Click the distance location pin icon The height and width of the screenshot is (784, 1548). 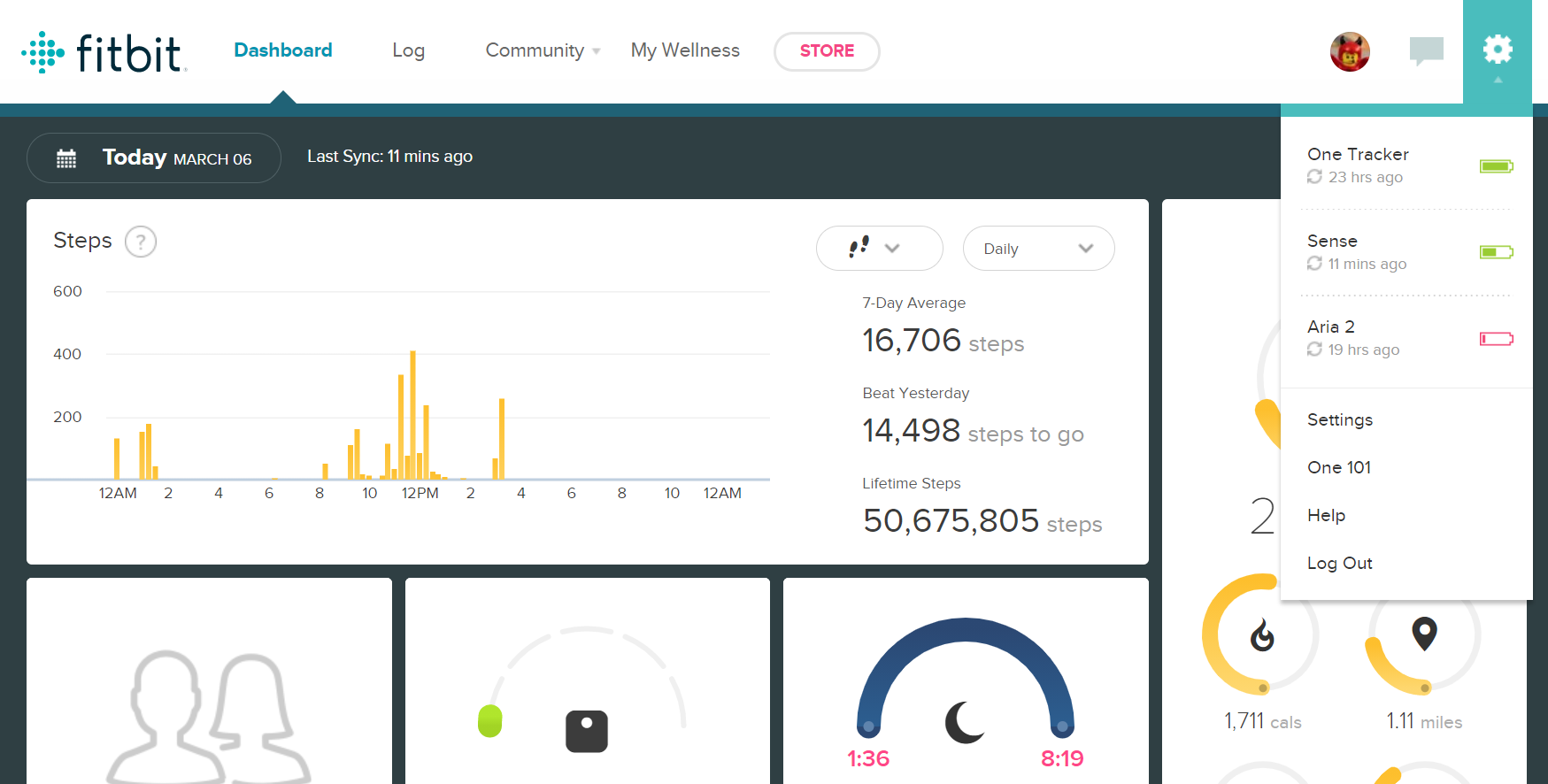(1423, 634)
